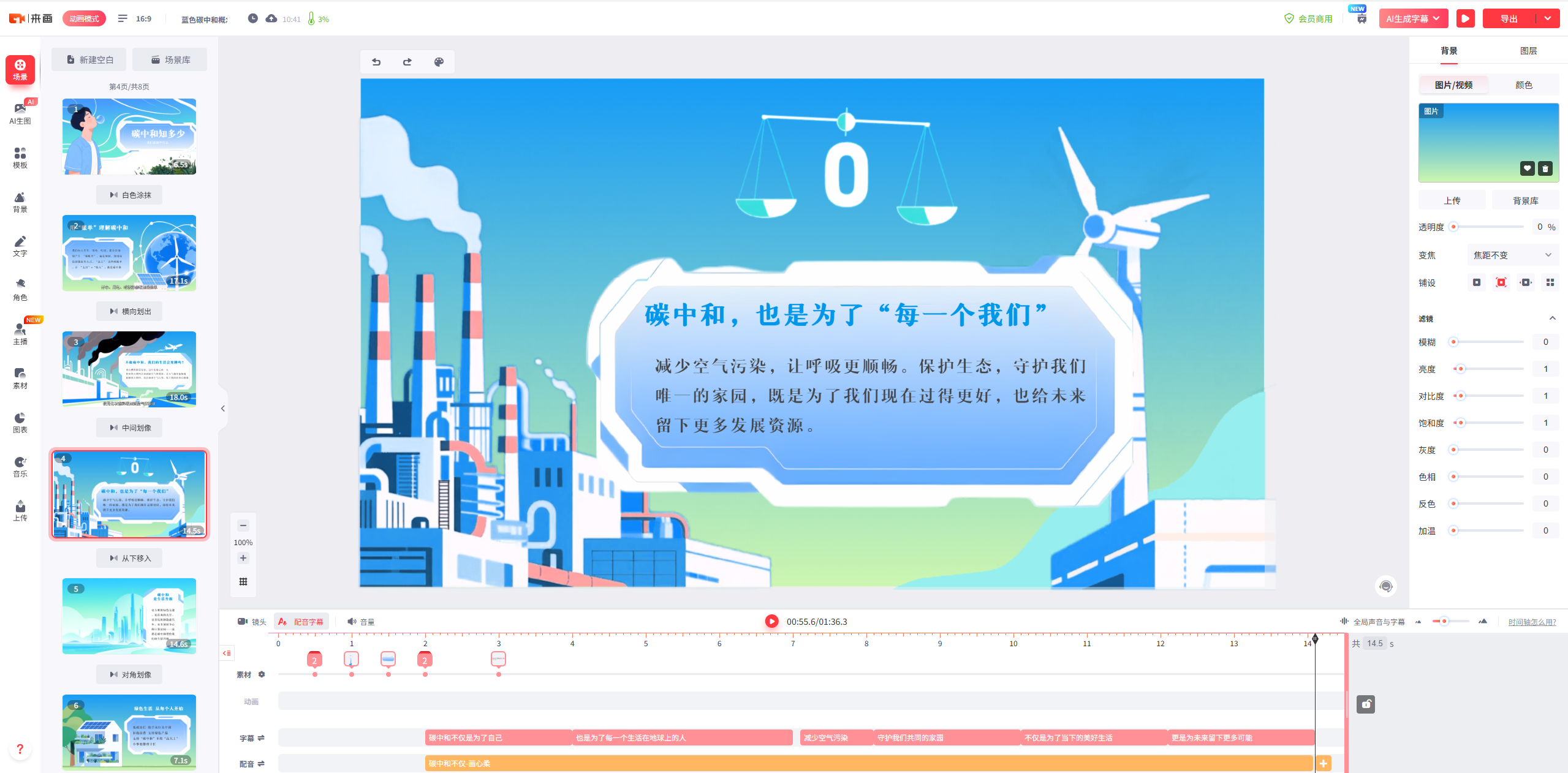
Task: Switch to the 颜色 color tab
Action: point(1523,85)
